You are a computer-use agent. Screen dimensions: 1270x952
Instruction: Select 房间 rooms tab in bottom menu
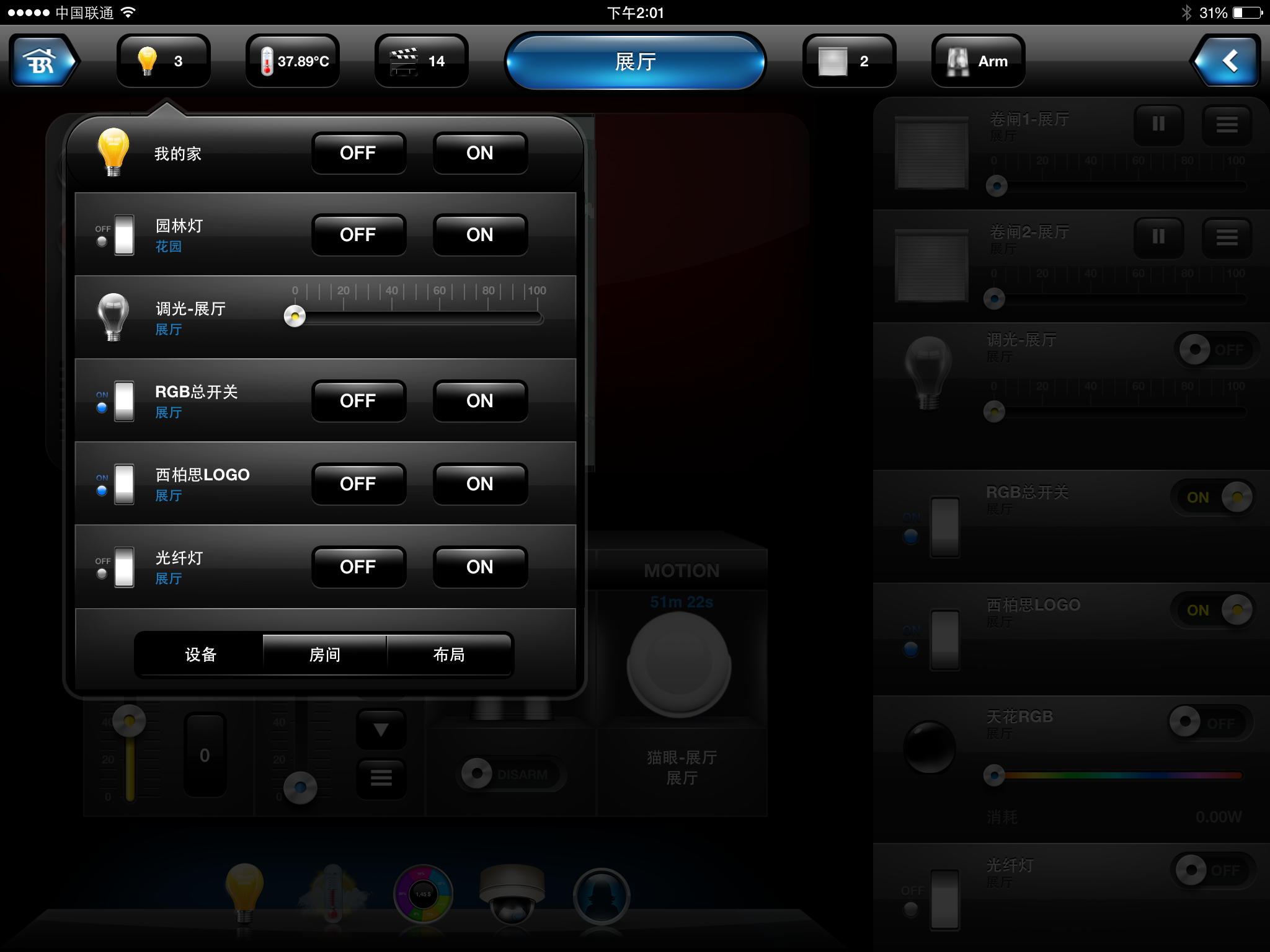(322, 655)
